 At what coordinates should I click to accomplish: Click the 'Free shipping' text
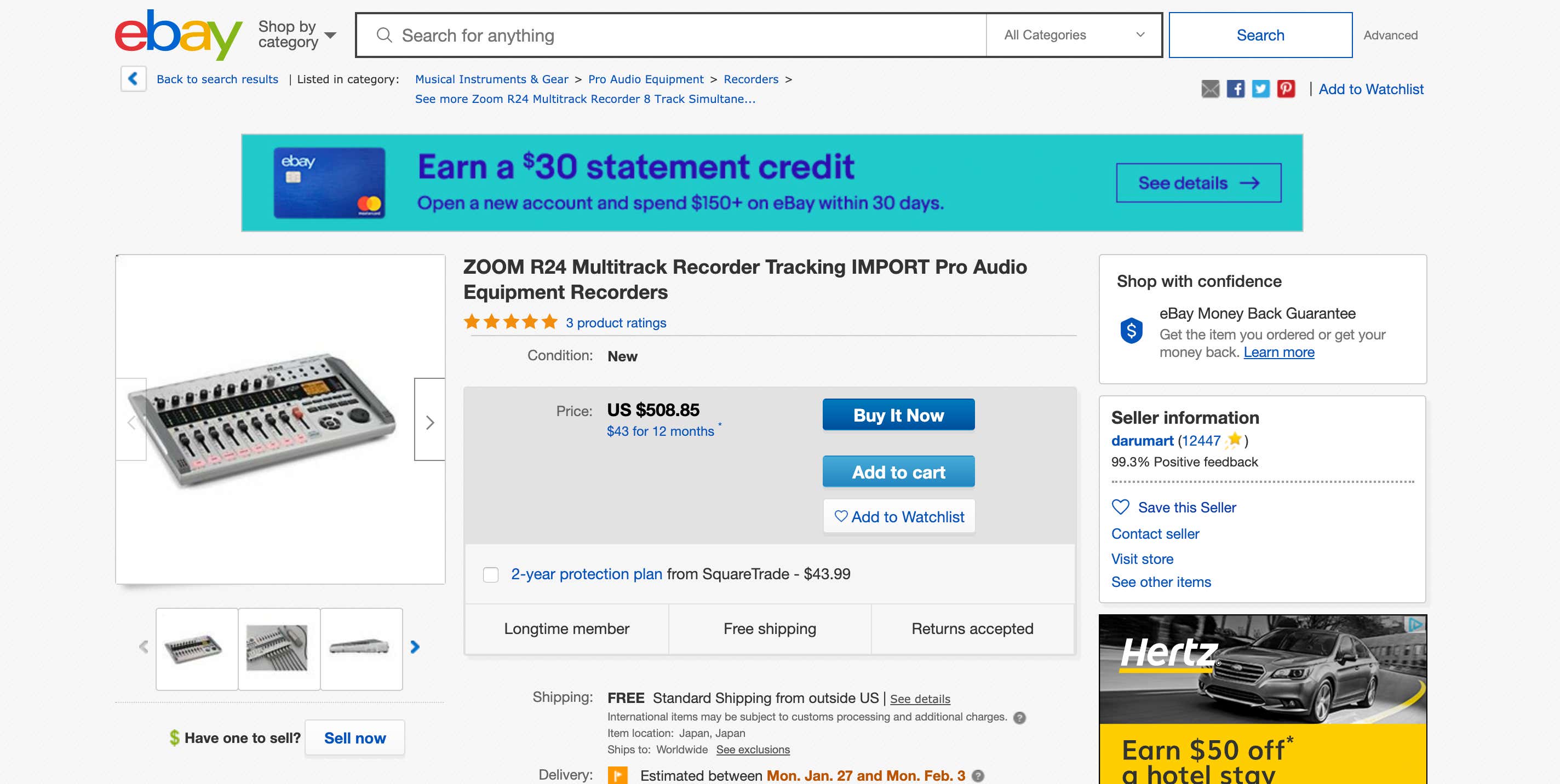(x=770, y=629)
